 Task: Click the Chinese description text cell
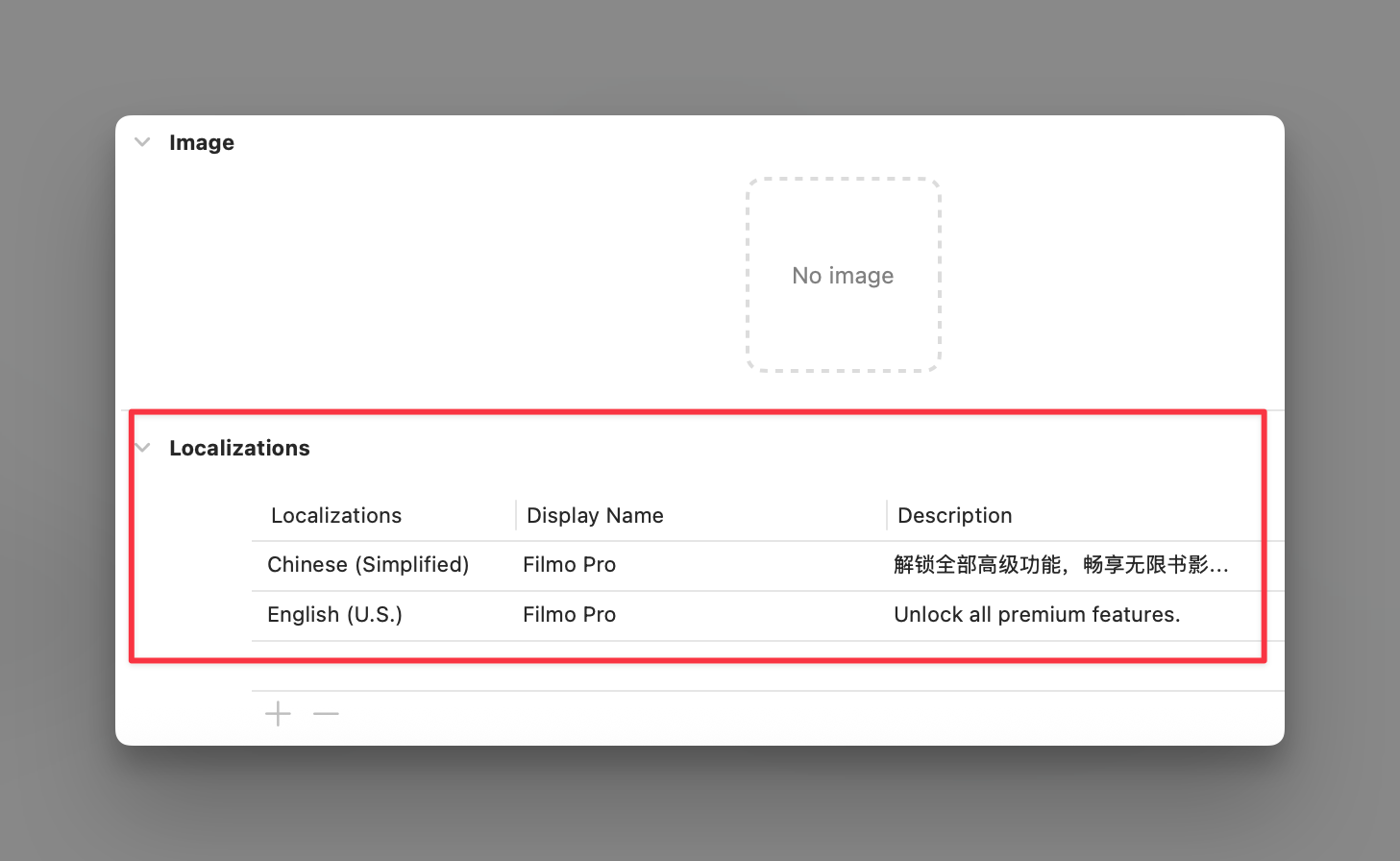(1061, 565)
